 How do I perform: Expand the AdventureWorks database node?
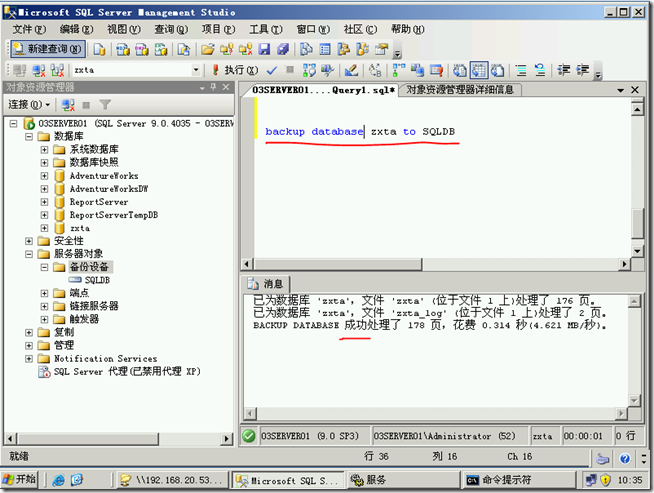coord(44,176)
